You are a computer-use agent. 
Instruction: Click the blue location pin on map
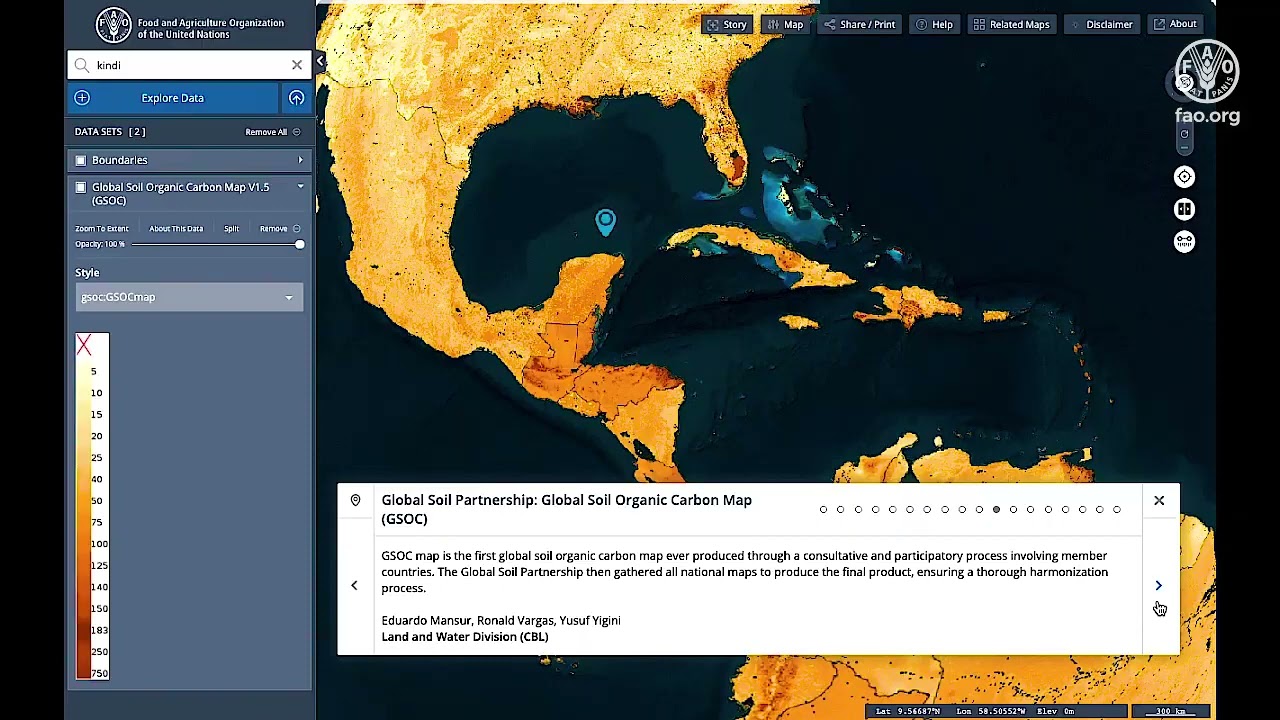pos(605,222)
